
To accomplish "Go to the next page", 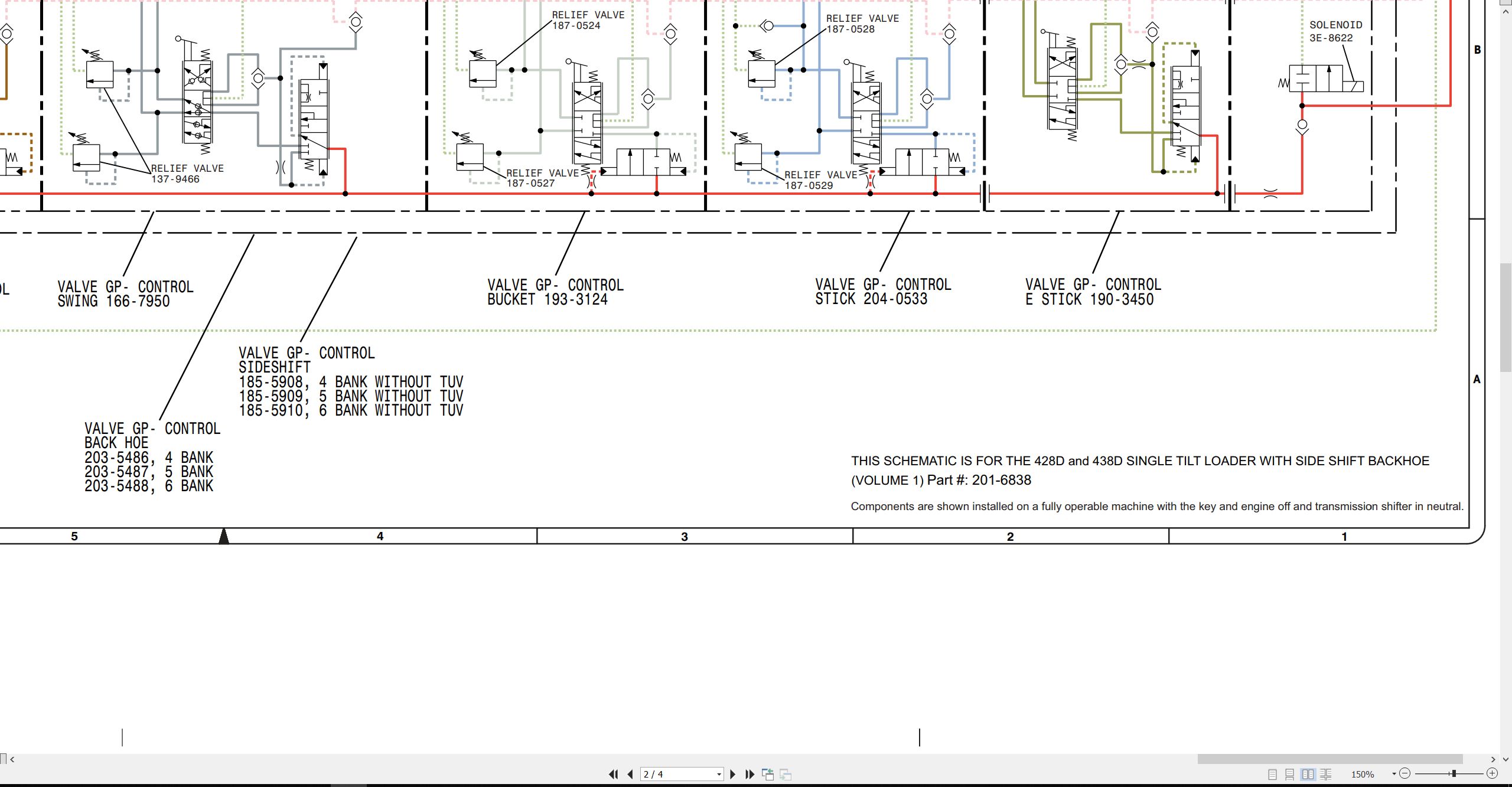I will (x=733, y=774).
